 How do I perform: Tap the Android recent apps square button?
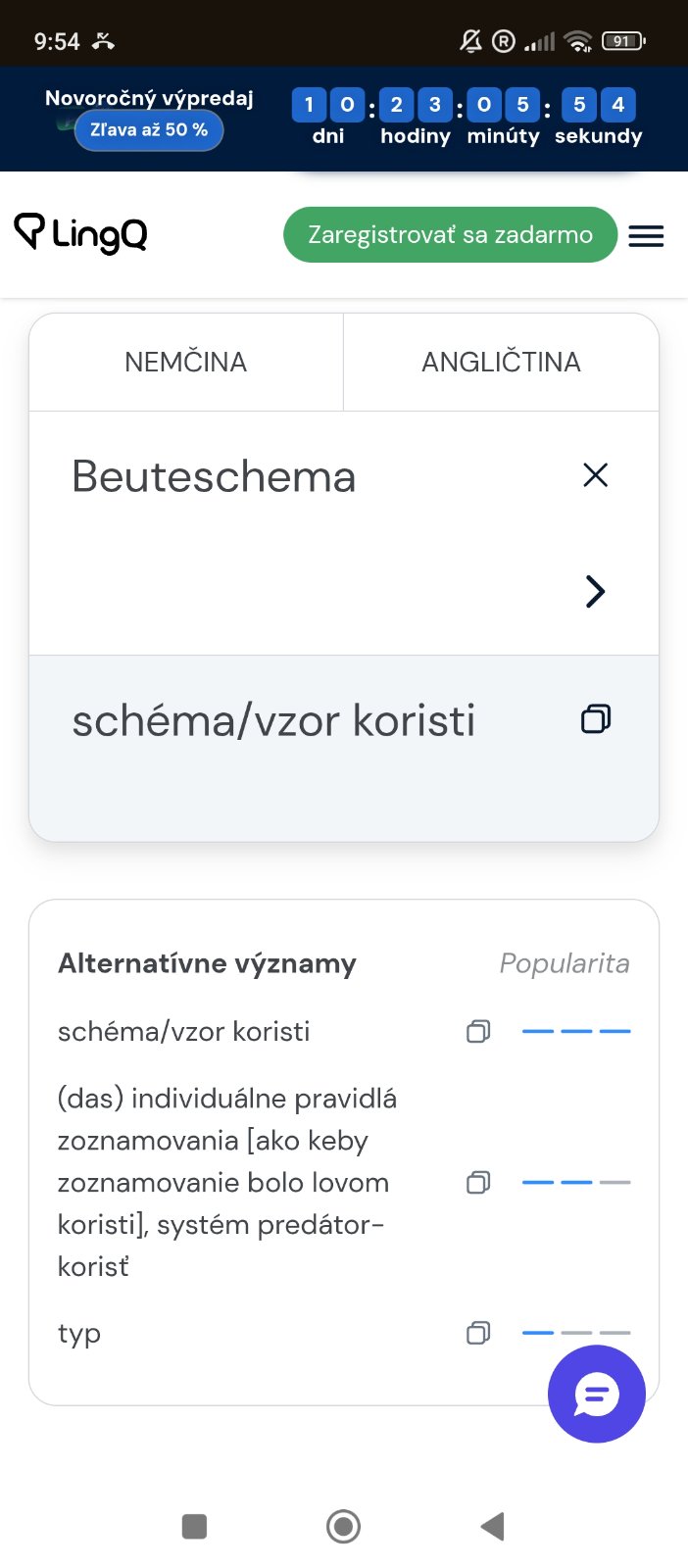[x=194, y=1526]
